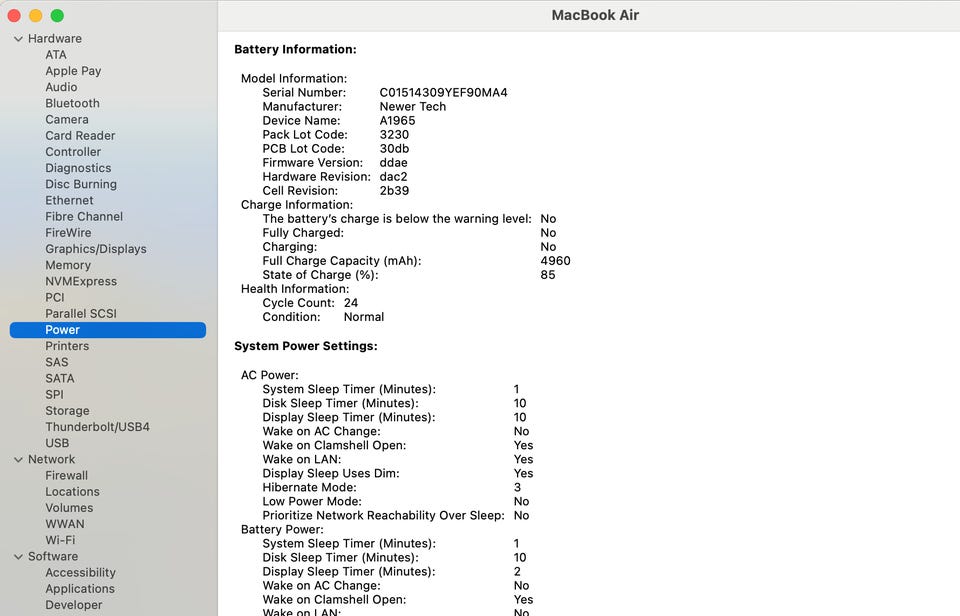The image size is (960, 616).
Task: Click the System Power Settings heading
Action: pyautogui.click(x=306, y=346)
